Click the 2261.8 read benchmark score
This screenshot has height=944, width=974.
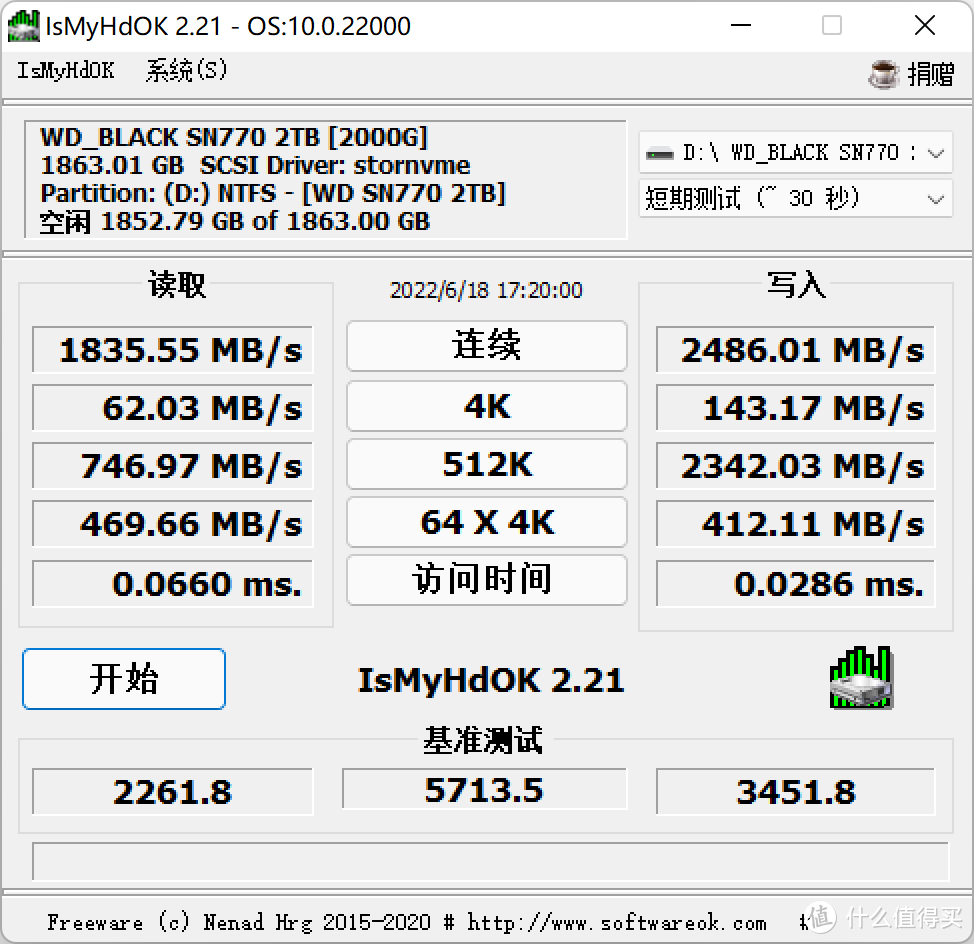click(x=173, y=792)
